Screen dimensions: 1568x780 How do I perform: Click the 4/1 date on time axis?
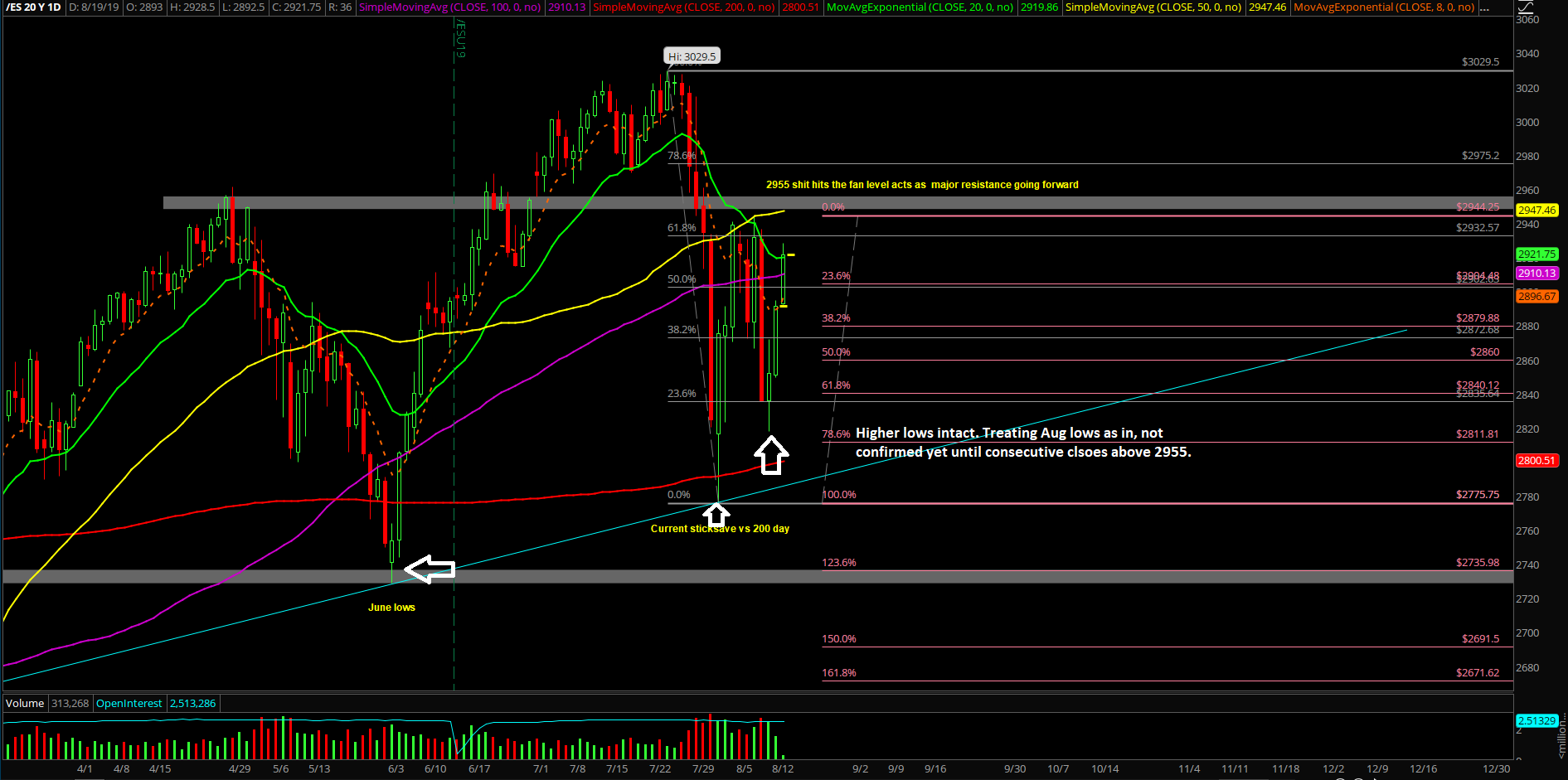(85, 769)
